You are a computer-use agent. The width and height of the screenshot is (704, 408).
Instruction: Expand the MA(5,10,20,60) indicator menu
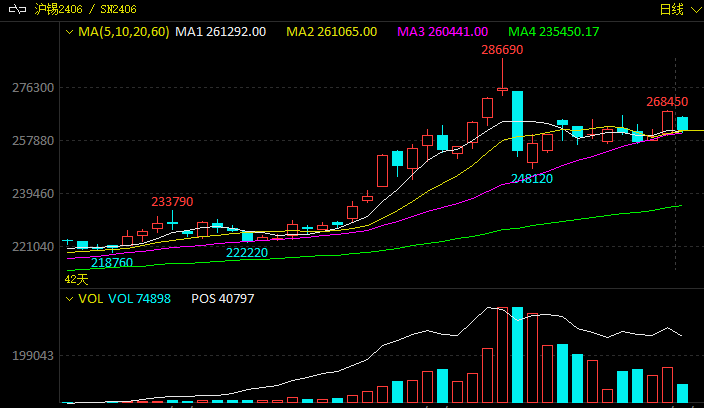[x=69, y=32]
